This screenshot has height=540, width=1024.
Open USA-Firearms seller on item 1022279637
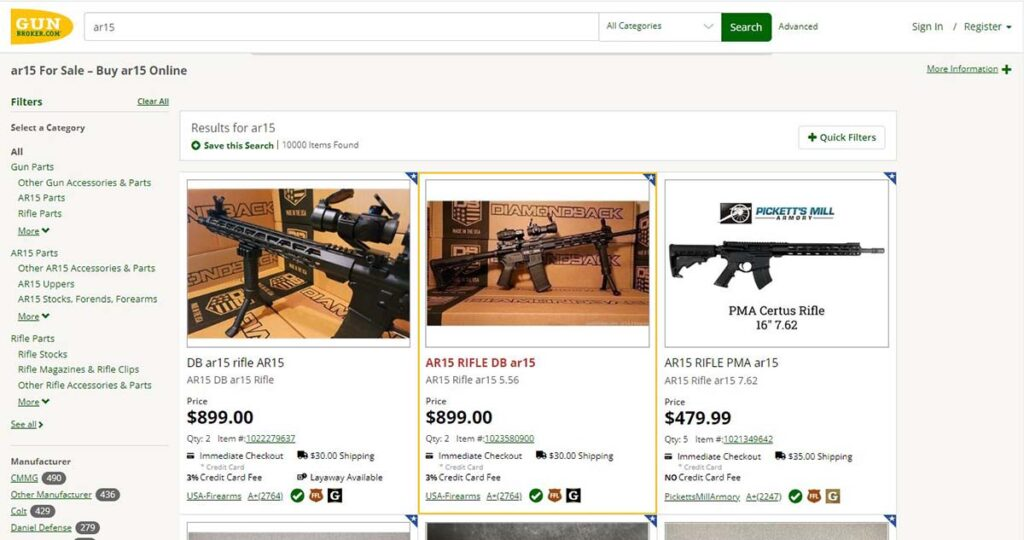click(x=214, y=496)
